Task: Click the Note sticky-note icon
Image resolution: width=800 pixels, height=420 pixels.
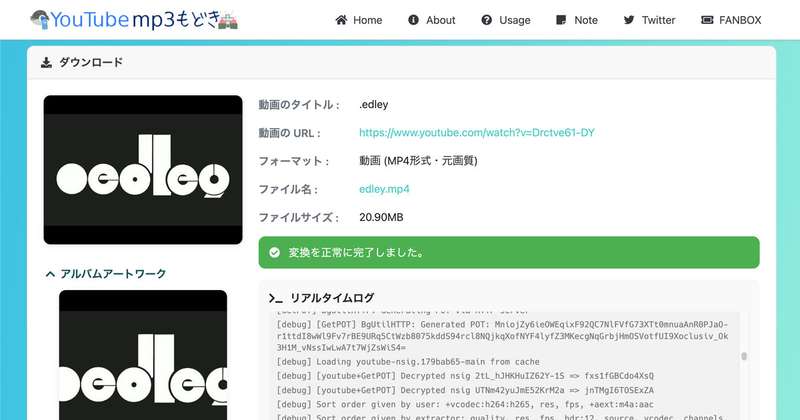Action: pyautogui.click(x=562, y=20)
